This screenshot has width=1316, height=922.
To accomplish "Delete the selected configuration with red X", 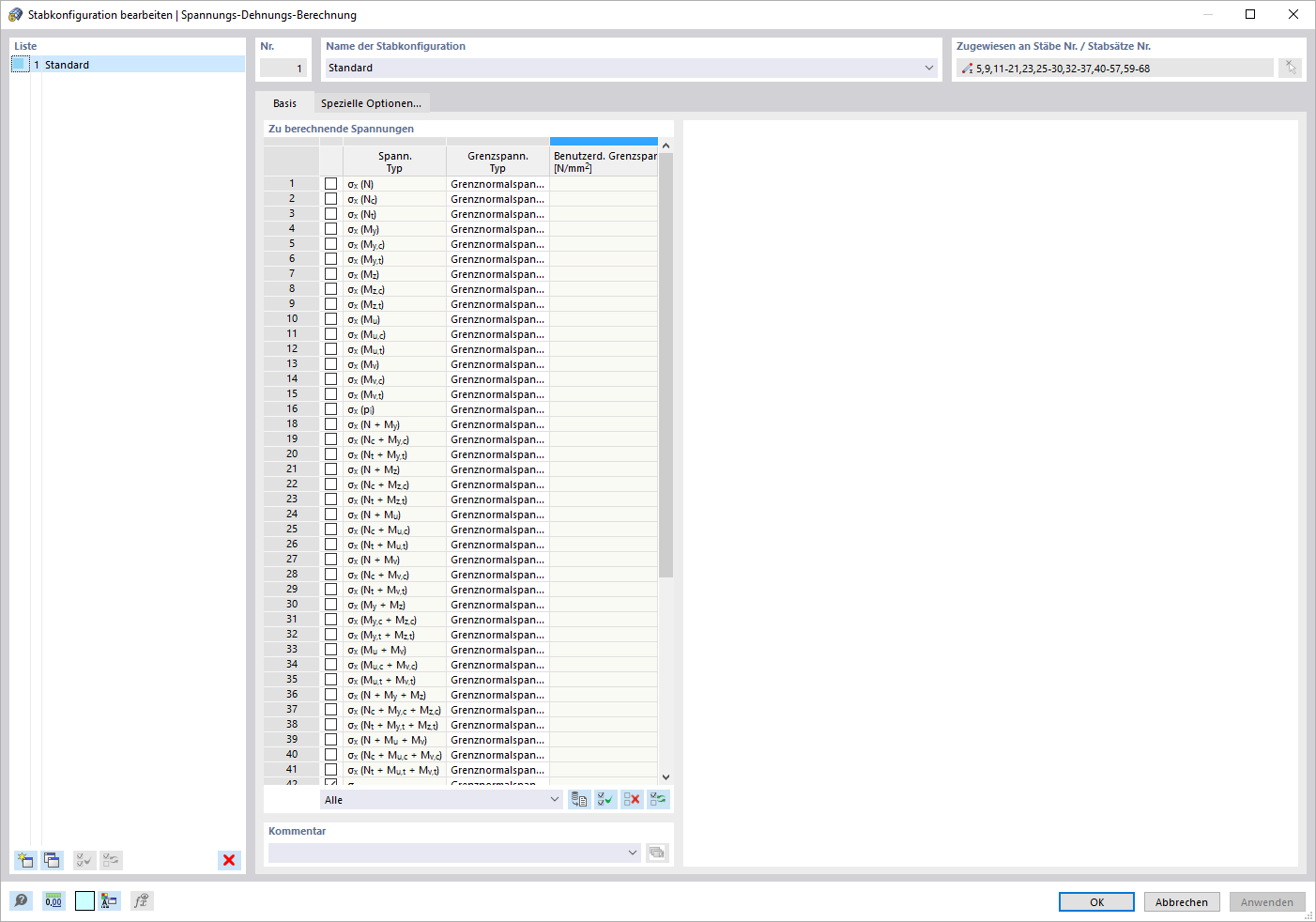I will tap(229, 860).
